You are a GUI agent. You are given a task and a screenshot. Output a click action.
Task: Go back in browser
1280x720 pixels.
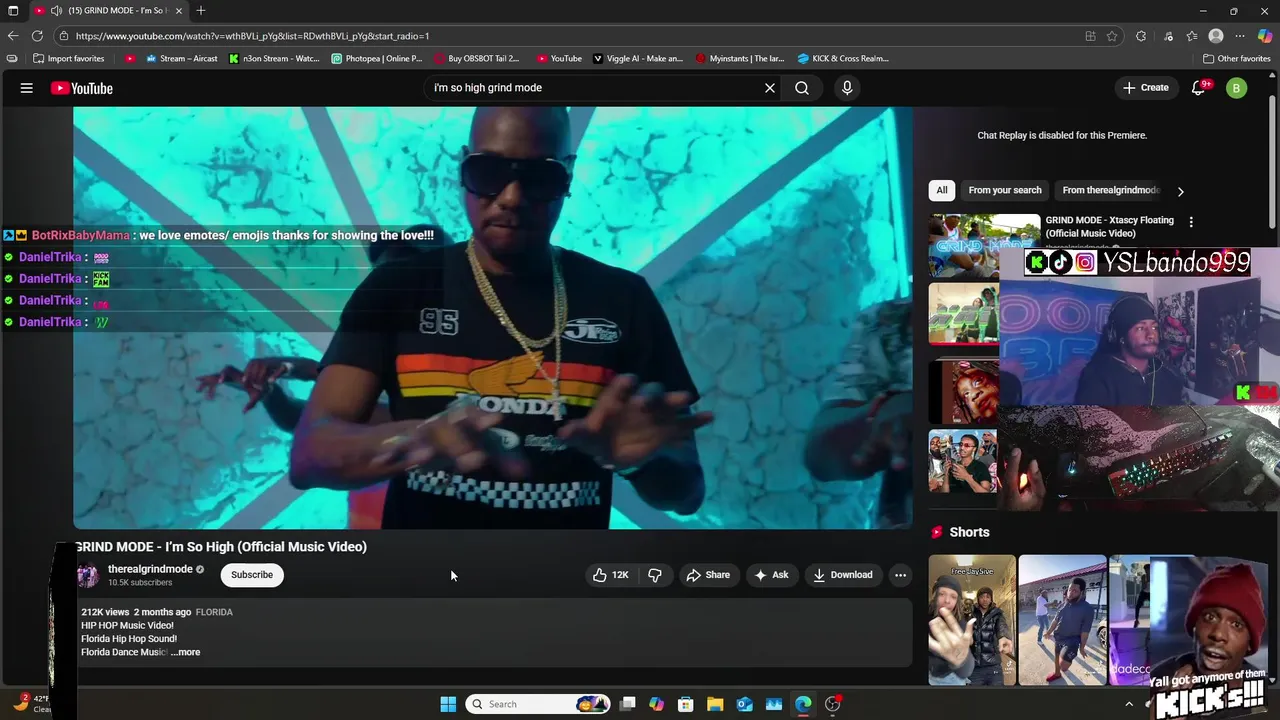point(13,36)
